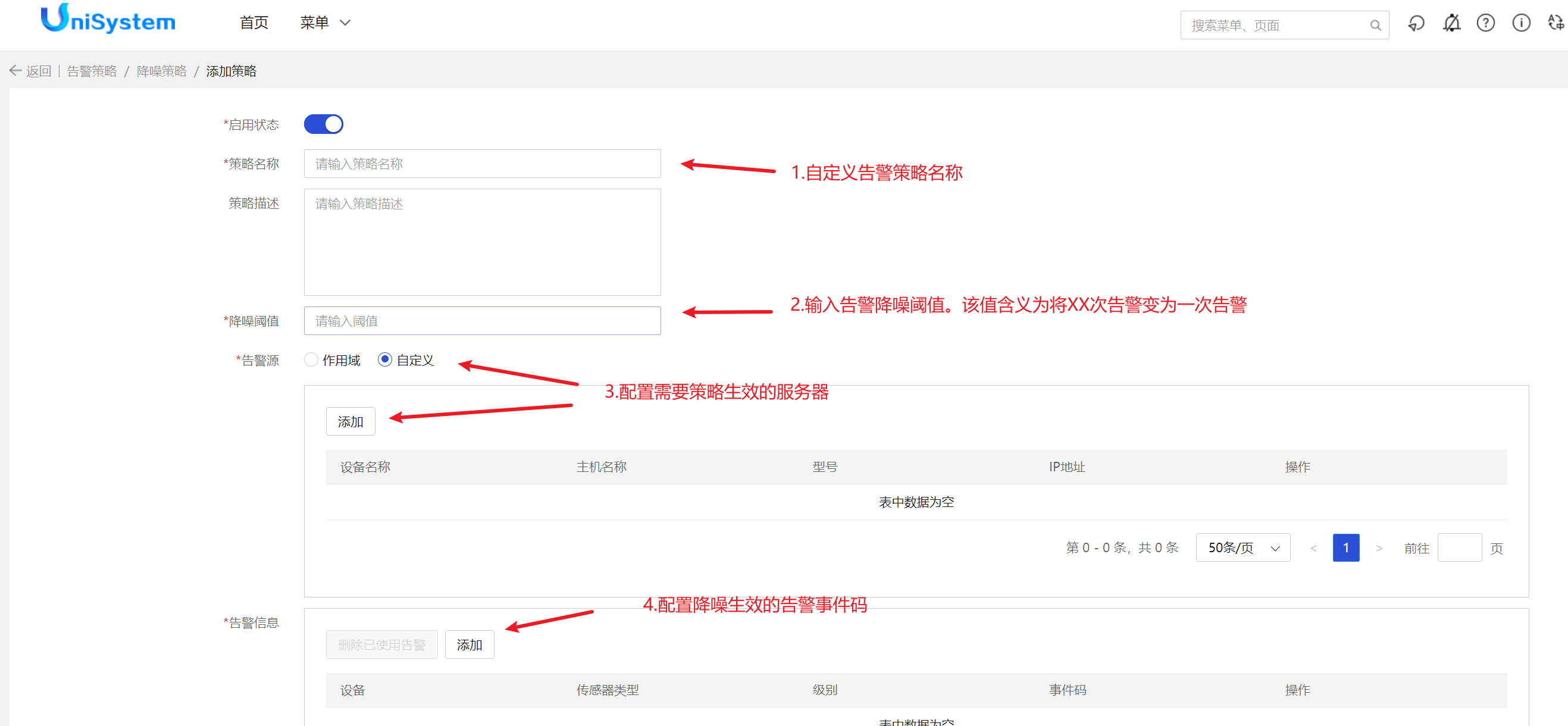The width and height of the screenshot is (1568, 726).
Task: Click 添加 button beside 删除已使用告警
Action: coord(469,644)
